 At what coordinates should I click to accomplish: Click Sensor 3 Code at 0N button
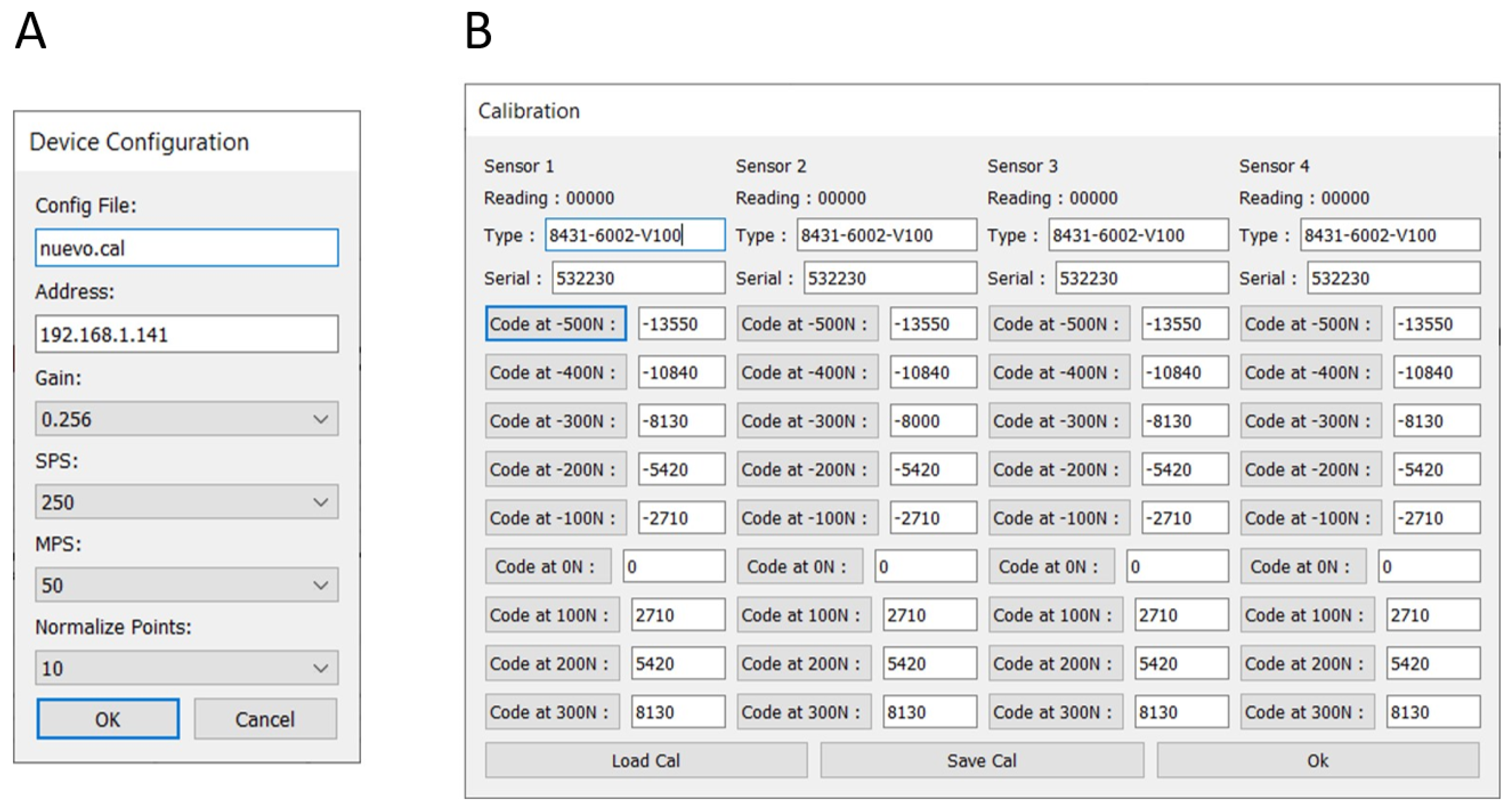pyautogui.click(x=1051, y=566)
